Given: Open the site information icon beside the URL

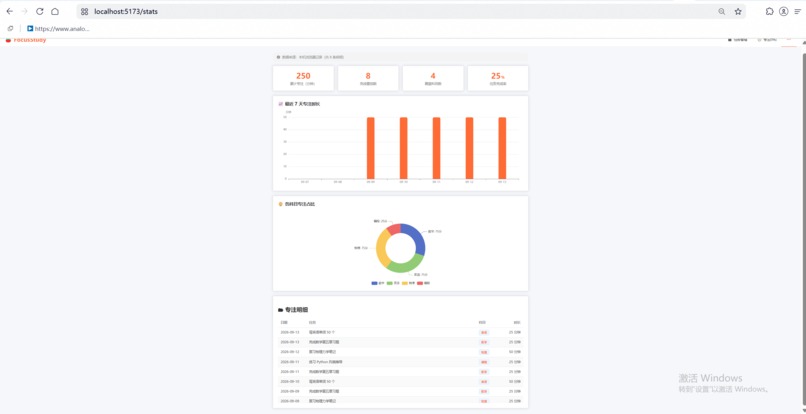Looking at the screenshot, I should 84,11.
